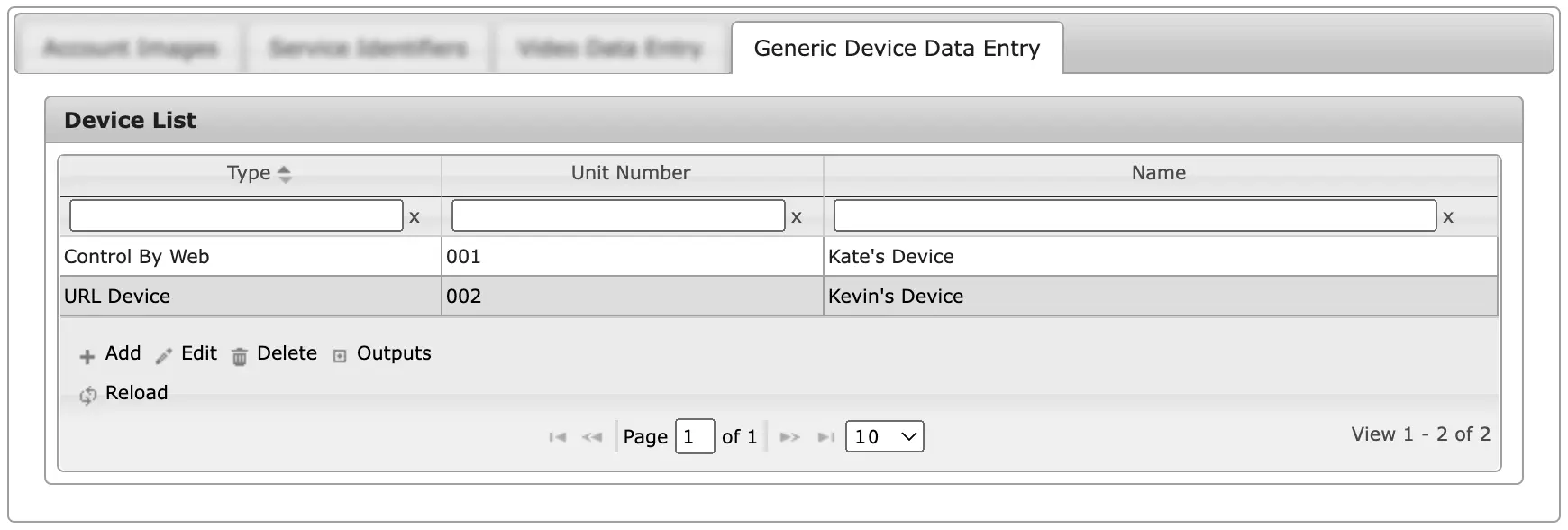Select the URL Device row
This screenshot has width=1568, height=530.
coord(779,297)
